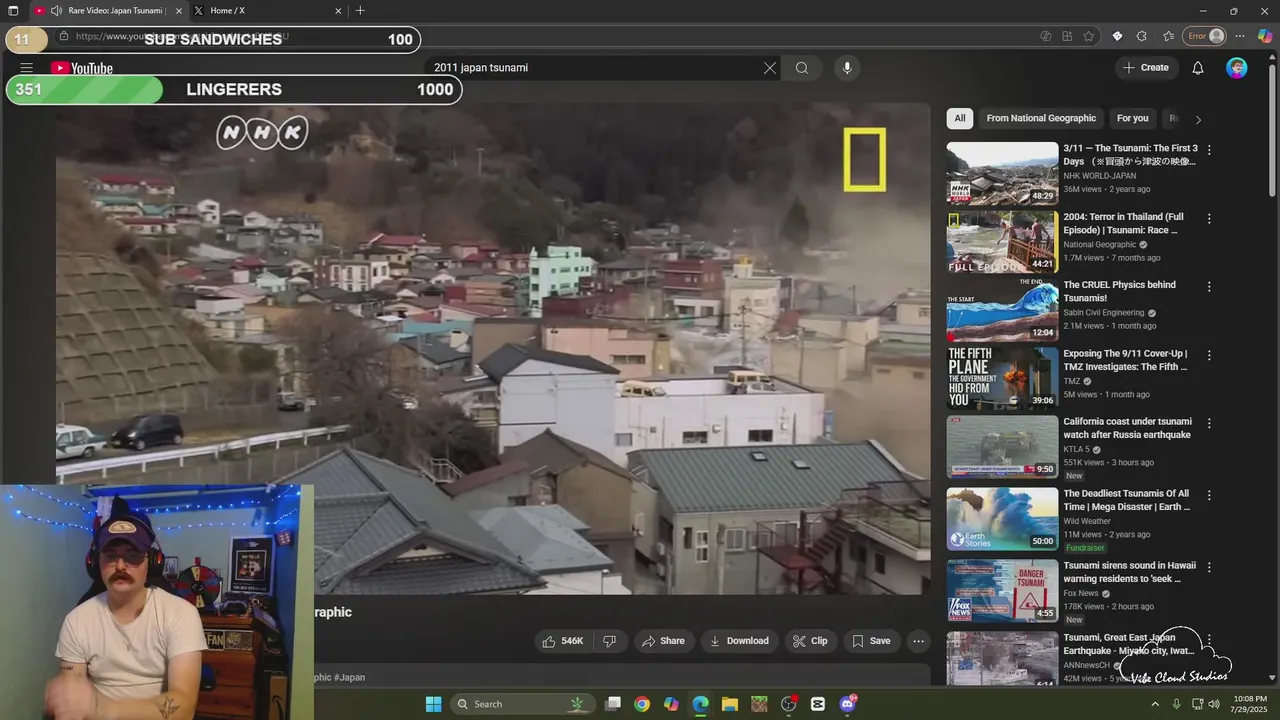The width and height of the screenshot is (1280, 720).
Task: Open The CRUEL Physics behind Tsunamis title
Action: pyautogui.click(x=1119, y=291)
